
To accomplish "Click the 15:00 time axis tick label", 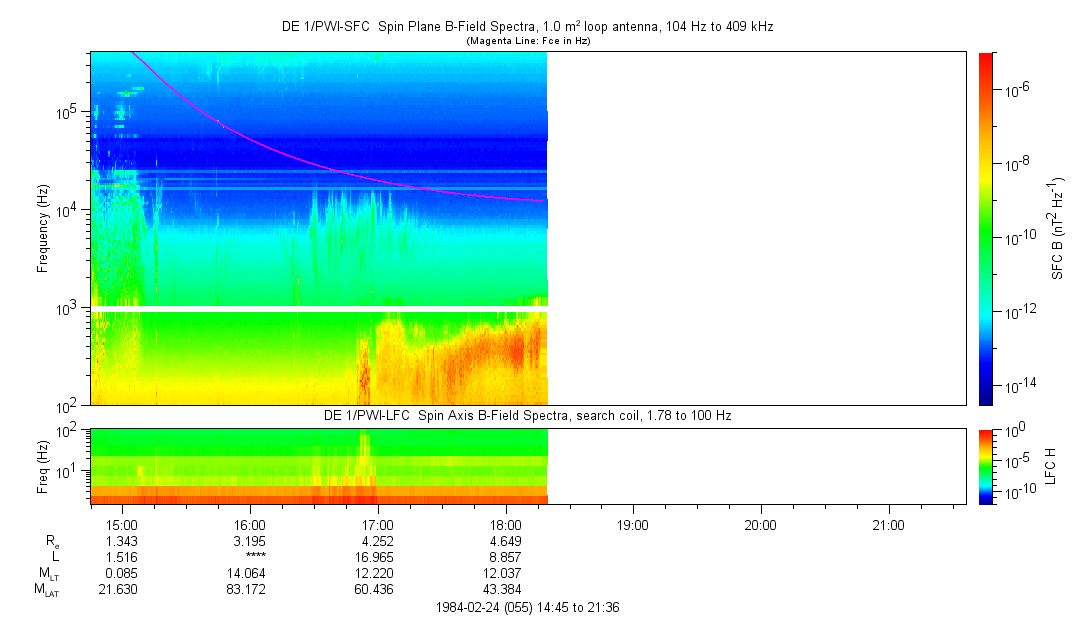I will pyautogui.click(x=122, y=524).
